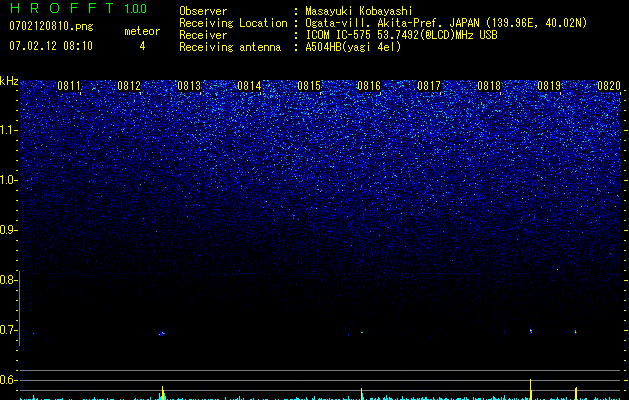Click the kHz axis unit label
The image size is (629, 400).
coord(9,81)
